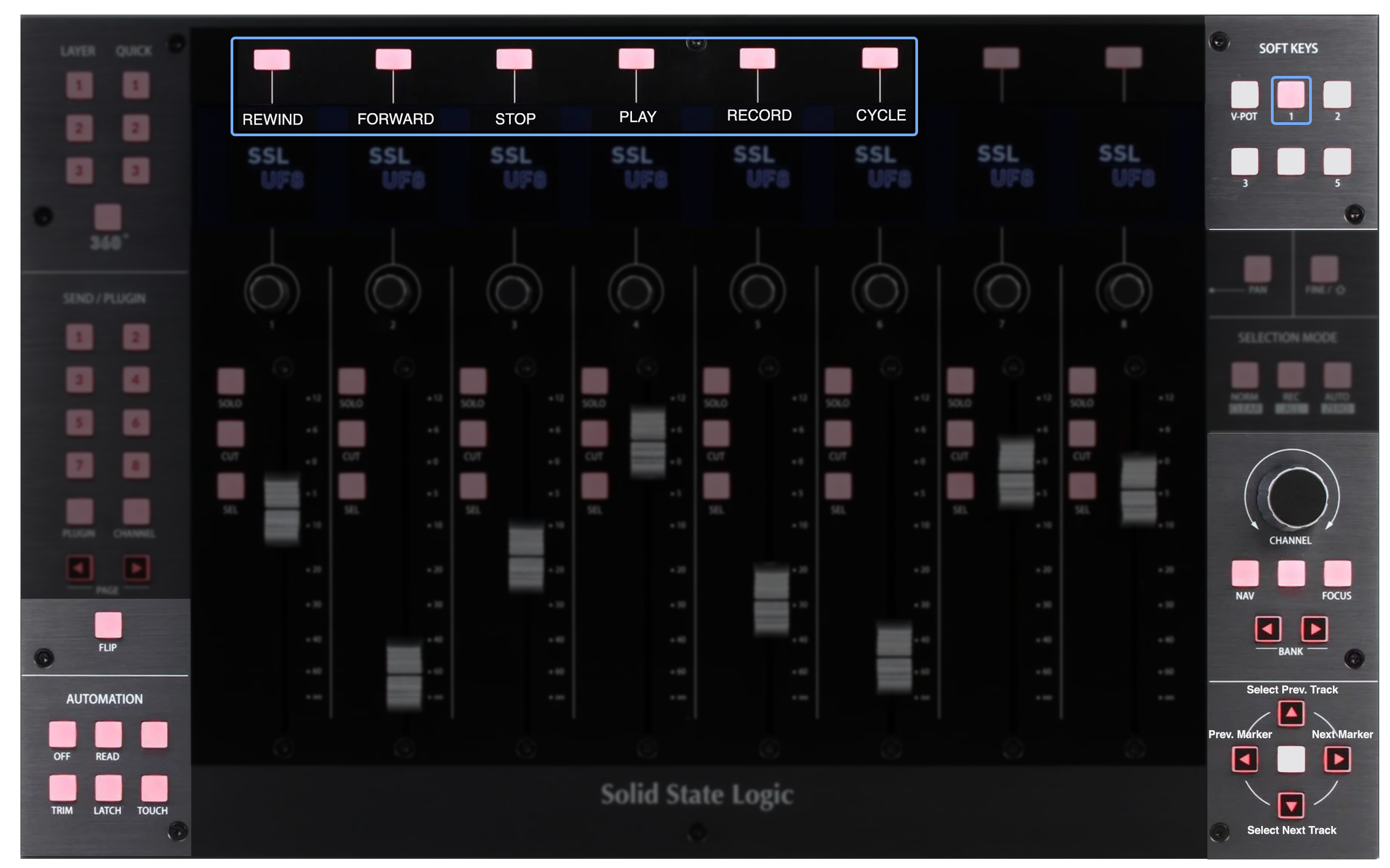Arm the RECORD soft key button
The image size is (1390, 868).
(x=757, y=58)
